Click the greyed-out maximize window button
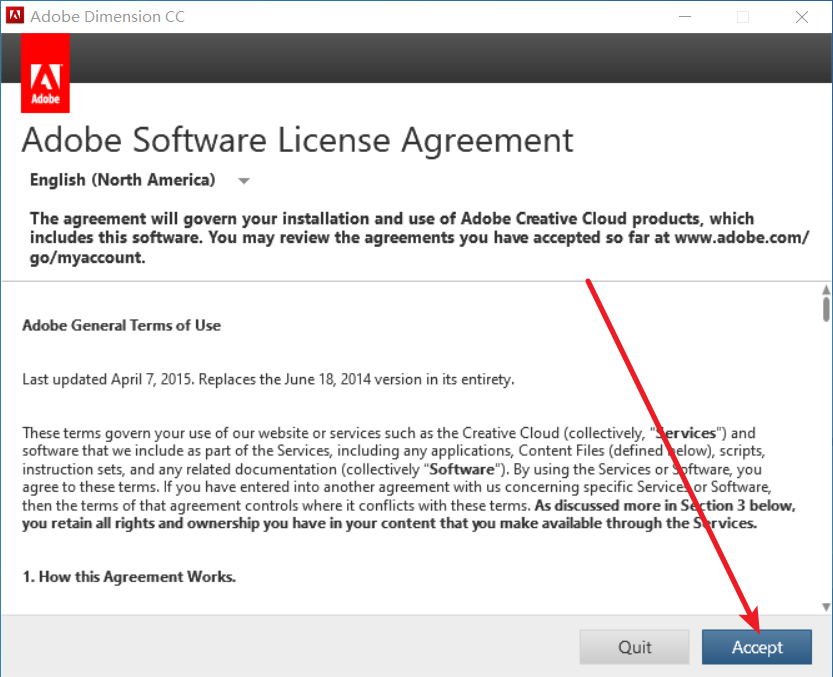The image size is (833, 677). 743,16
